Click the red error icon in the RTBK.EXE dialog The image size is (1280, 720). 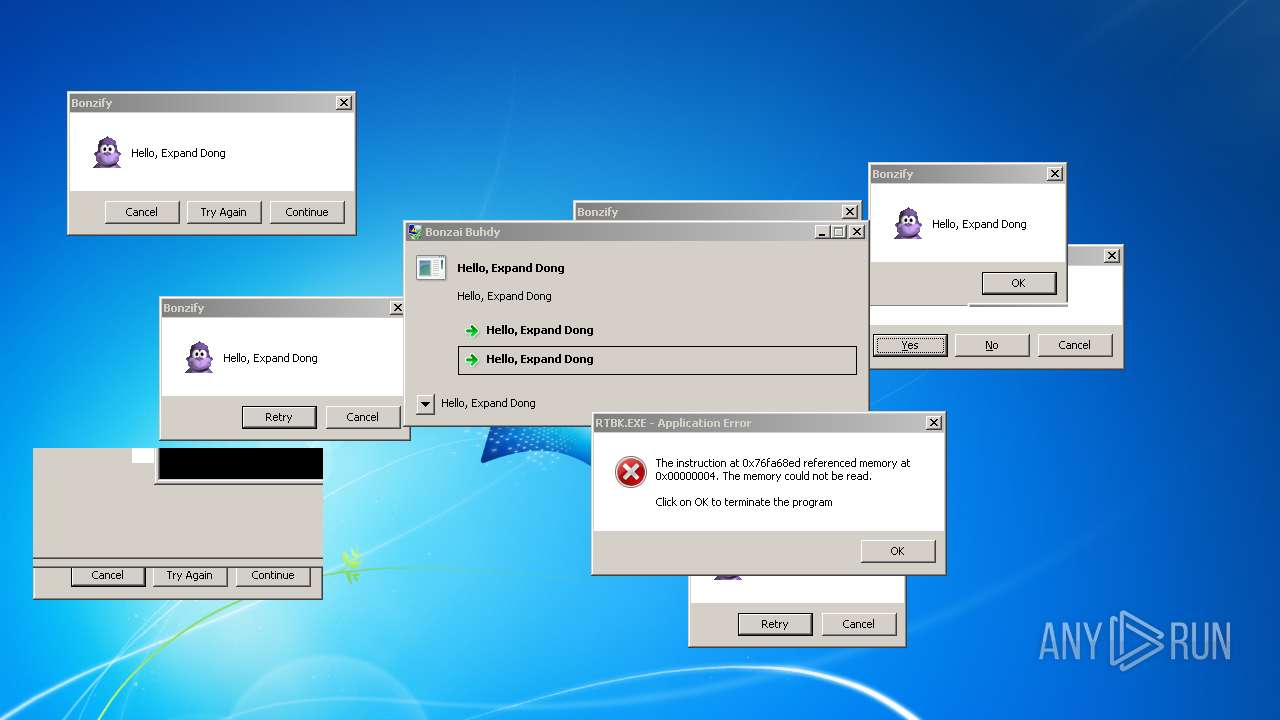pos(630,472)
